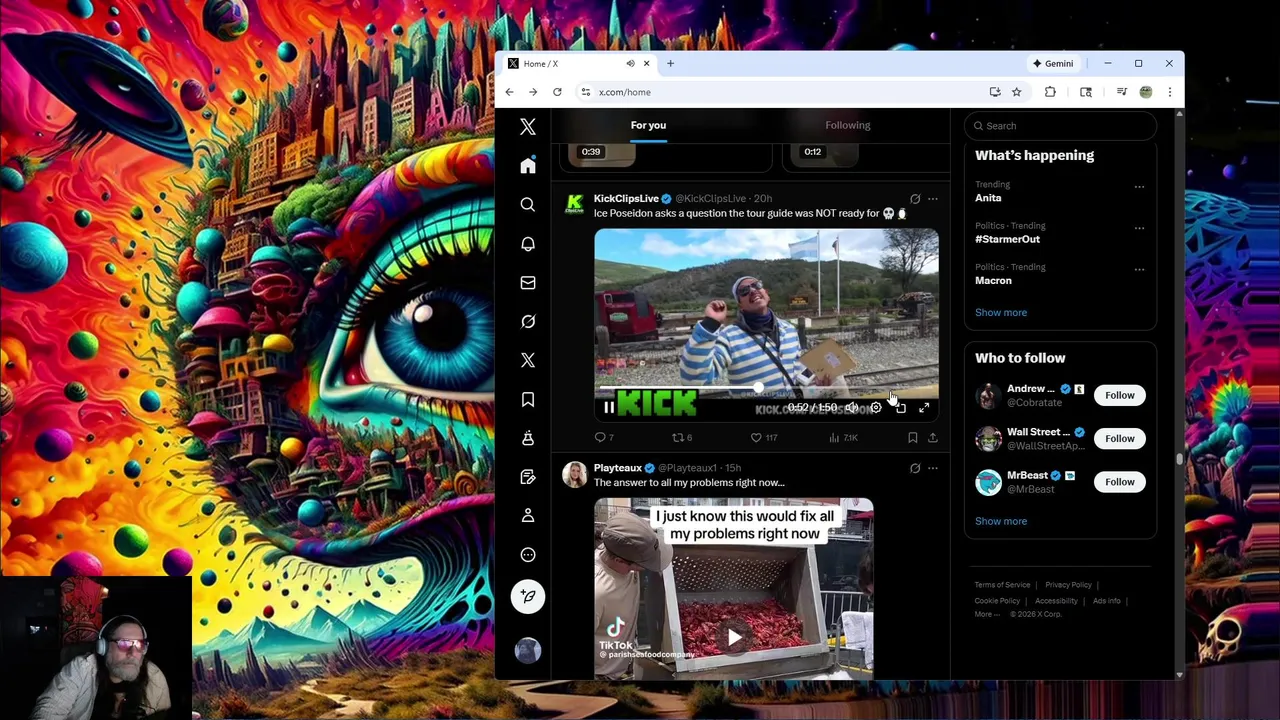Open options for trending Macron
Image resolution: width=1280 pixels, height=720 pixels.
(x=1139, y=269)
